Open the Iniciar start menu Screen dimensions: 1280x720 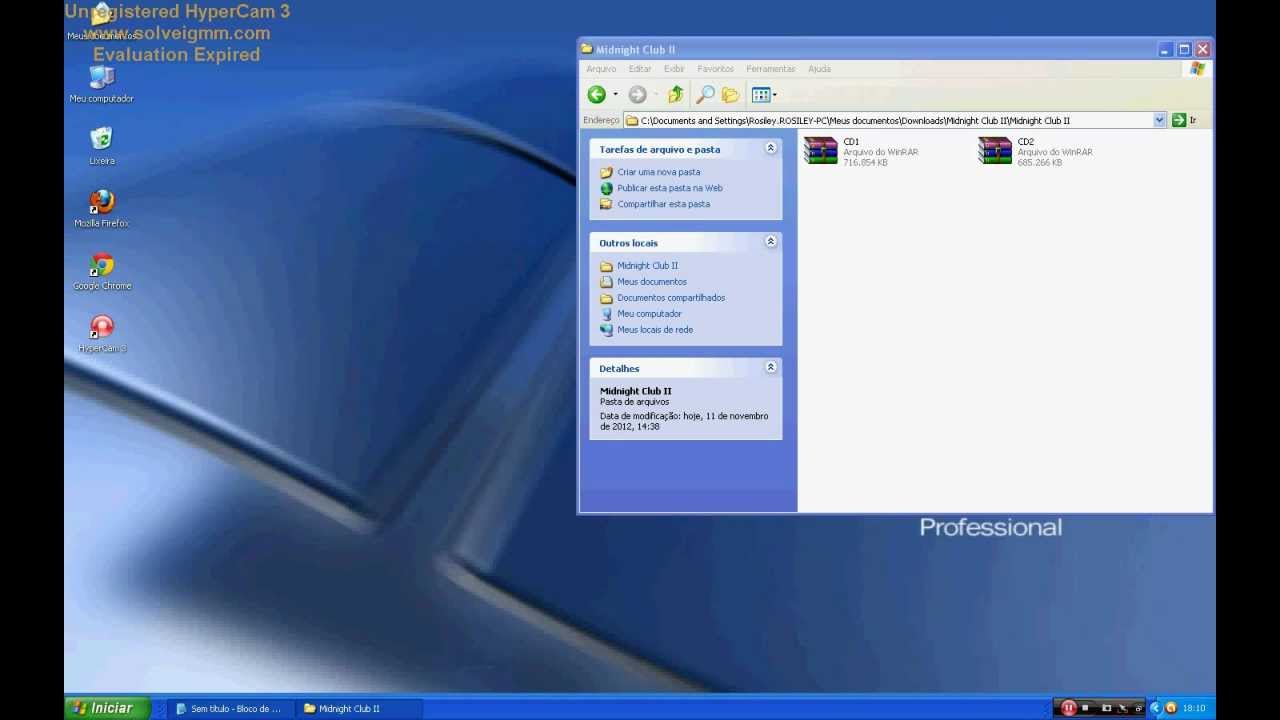pos(107,708)
